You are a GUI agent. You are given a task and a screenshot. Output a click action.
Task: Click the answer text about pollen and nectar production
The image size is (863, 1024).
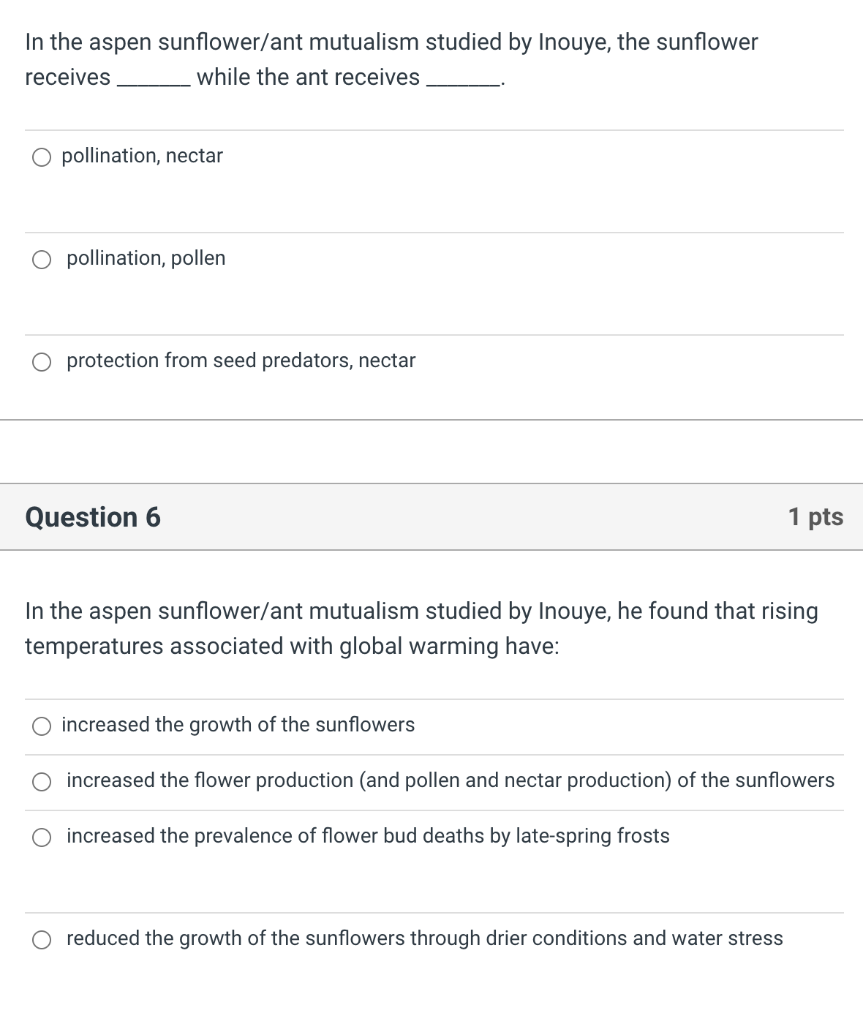tap(450, 780)
